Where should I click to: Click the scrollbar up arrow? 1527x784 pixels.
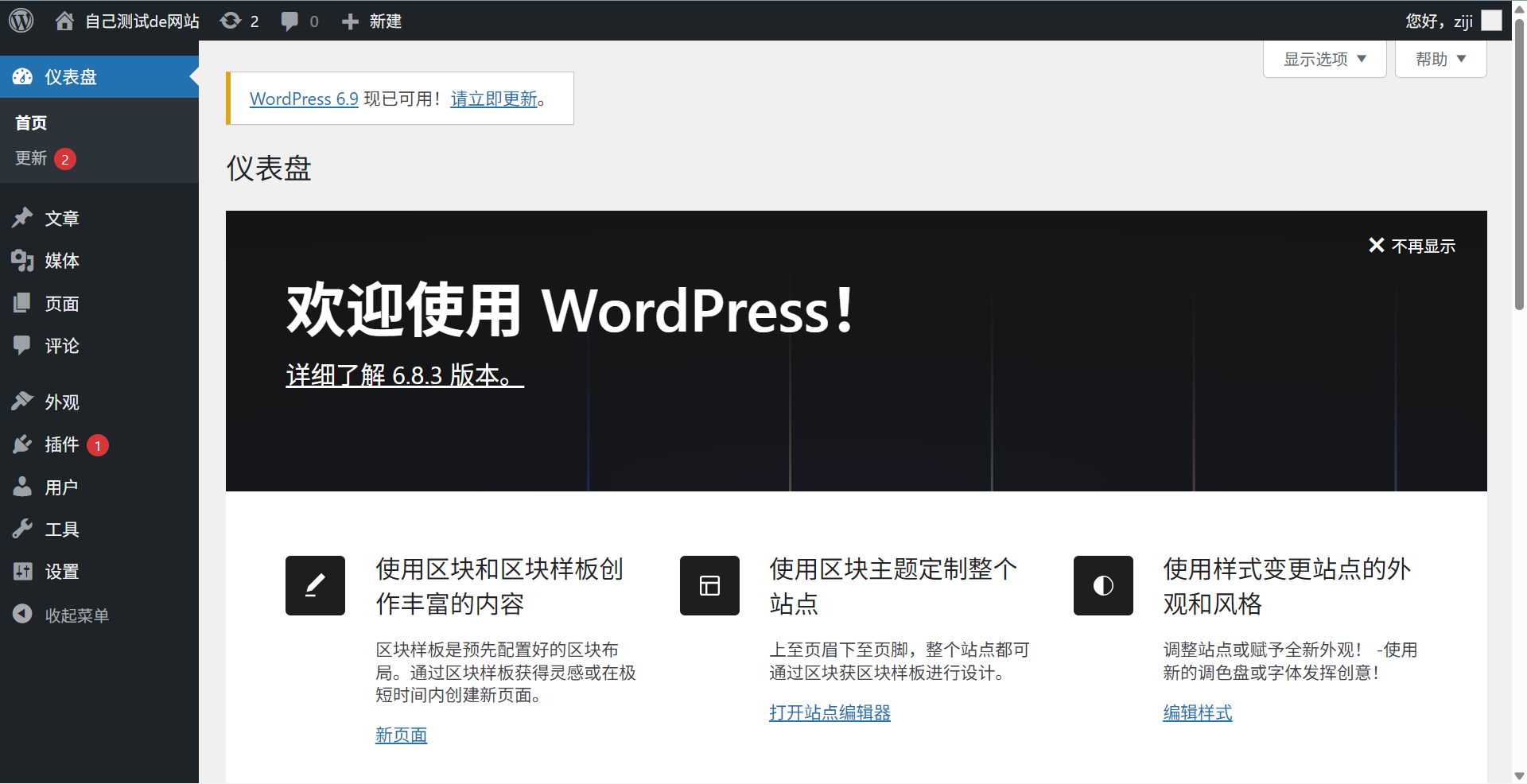(x=1519, y=8)
